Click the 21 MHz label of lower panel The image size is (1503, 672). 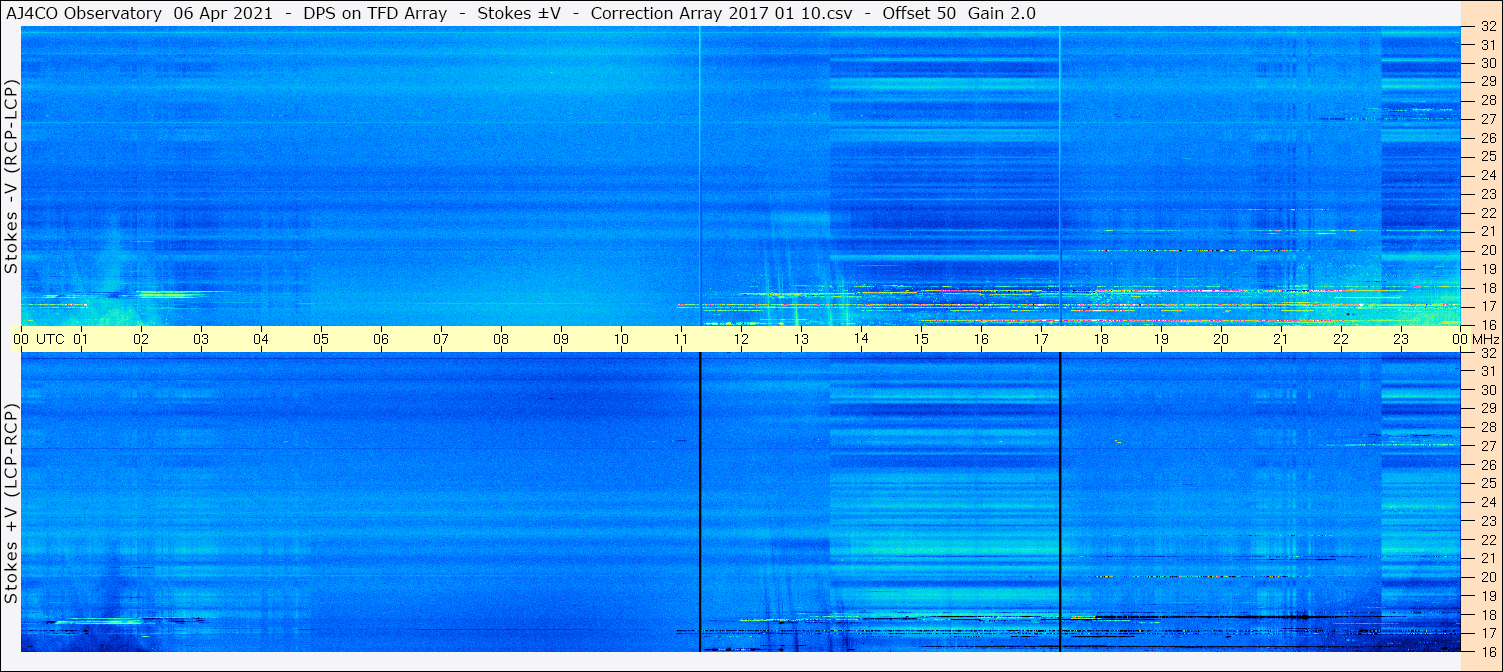coord(1487,558)
